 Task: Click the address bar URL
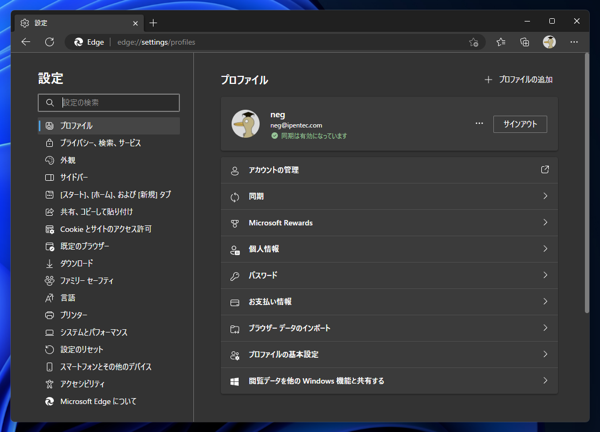tap(156, 42)
